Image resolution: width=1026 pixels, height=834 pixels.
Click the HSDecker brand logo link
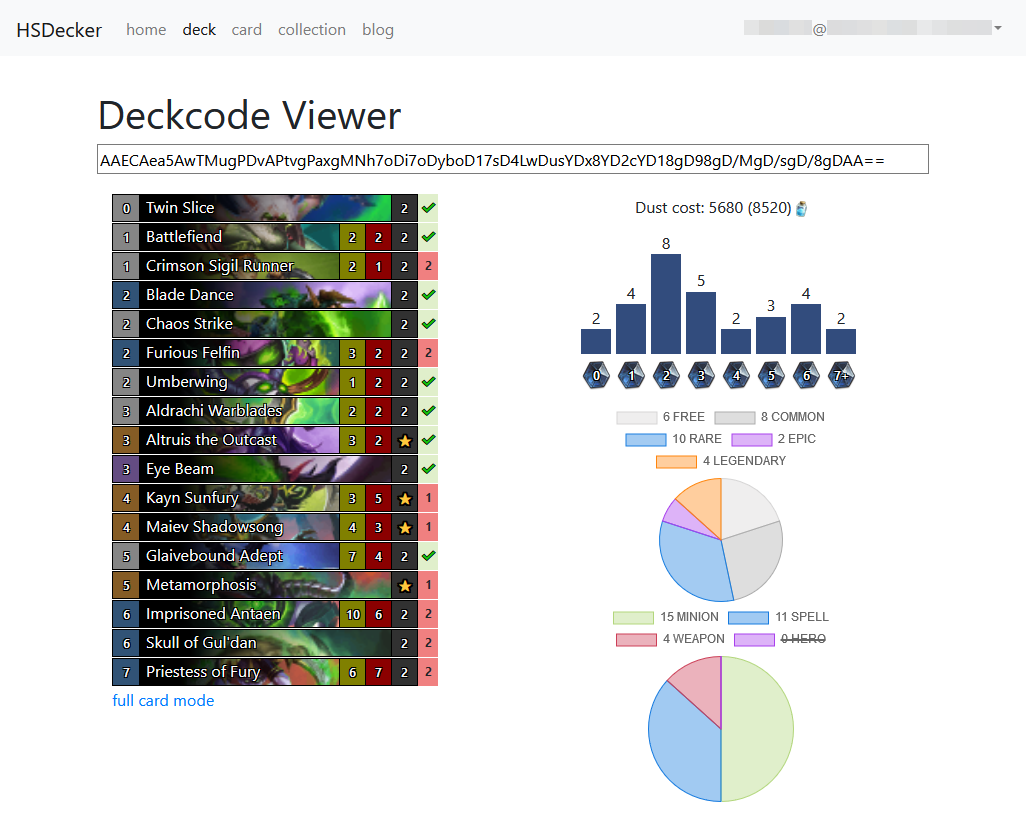tap(59, 30)
